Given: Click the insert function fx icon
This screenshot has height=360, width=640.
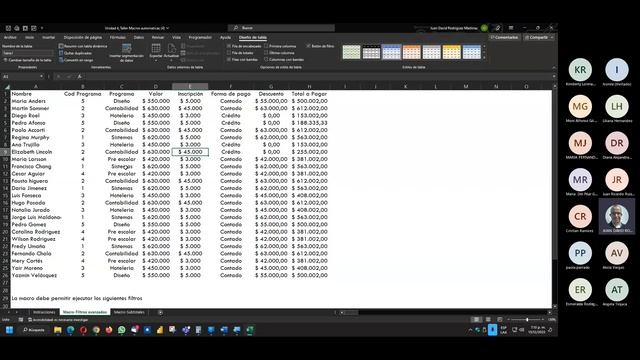Looking at the screenshot, I should tap(79, 76).
